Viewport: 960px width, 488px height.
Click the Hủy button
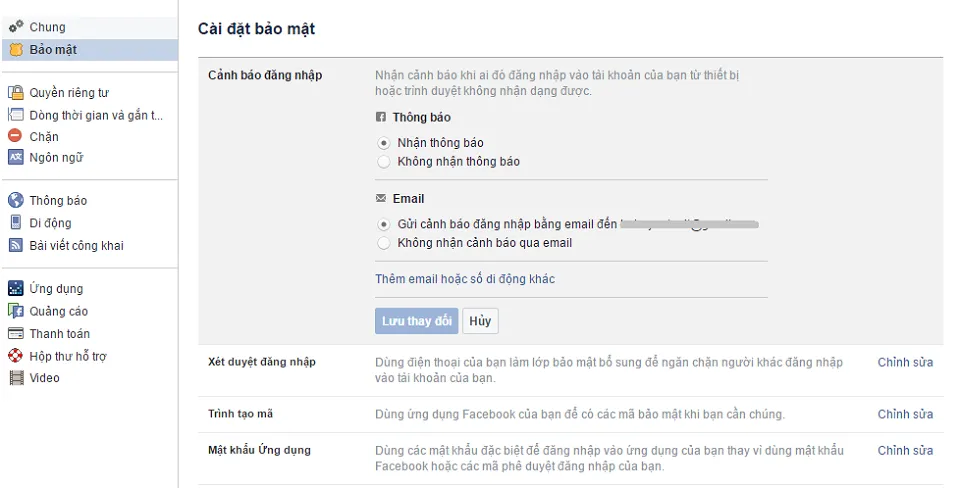(480, 321)
